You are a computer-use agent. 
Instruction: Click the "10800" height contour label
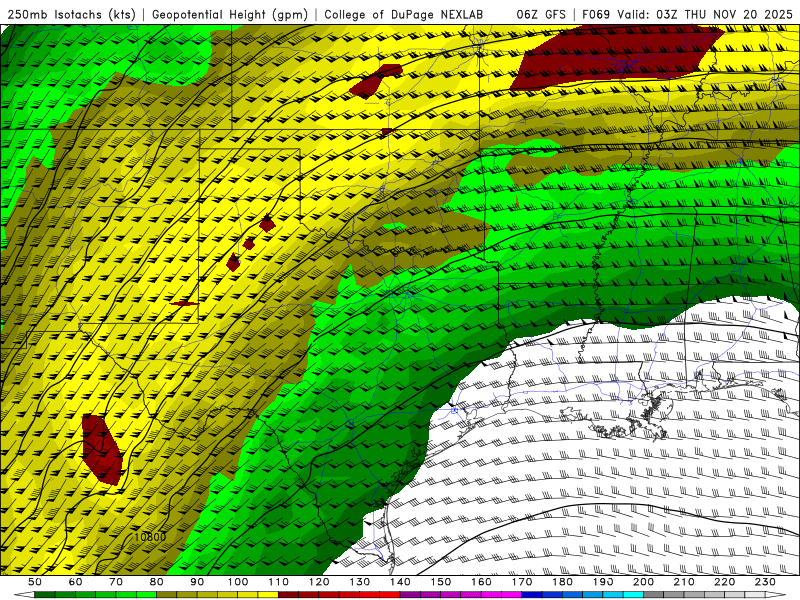coord(150,537)
